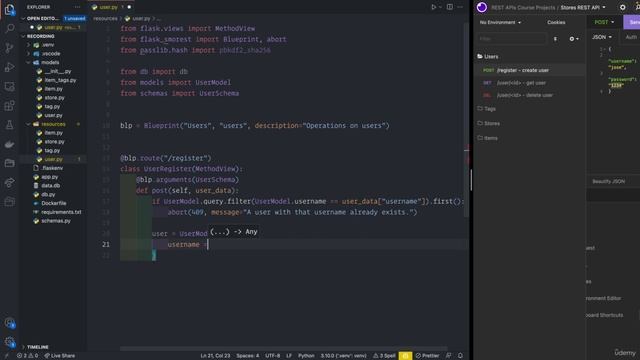Click the sort requests icon beside the filter

(555, 39)
